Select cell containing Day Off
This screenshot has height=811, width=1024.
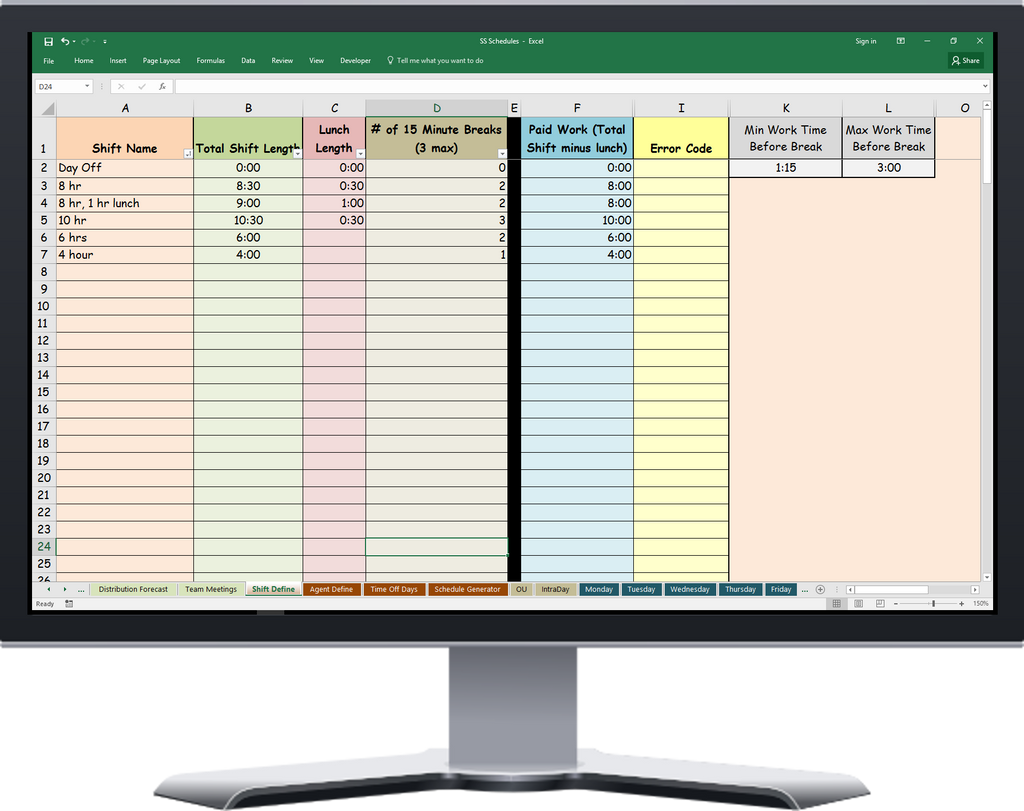click(x=125, y=167)
